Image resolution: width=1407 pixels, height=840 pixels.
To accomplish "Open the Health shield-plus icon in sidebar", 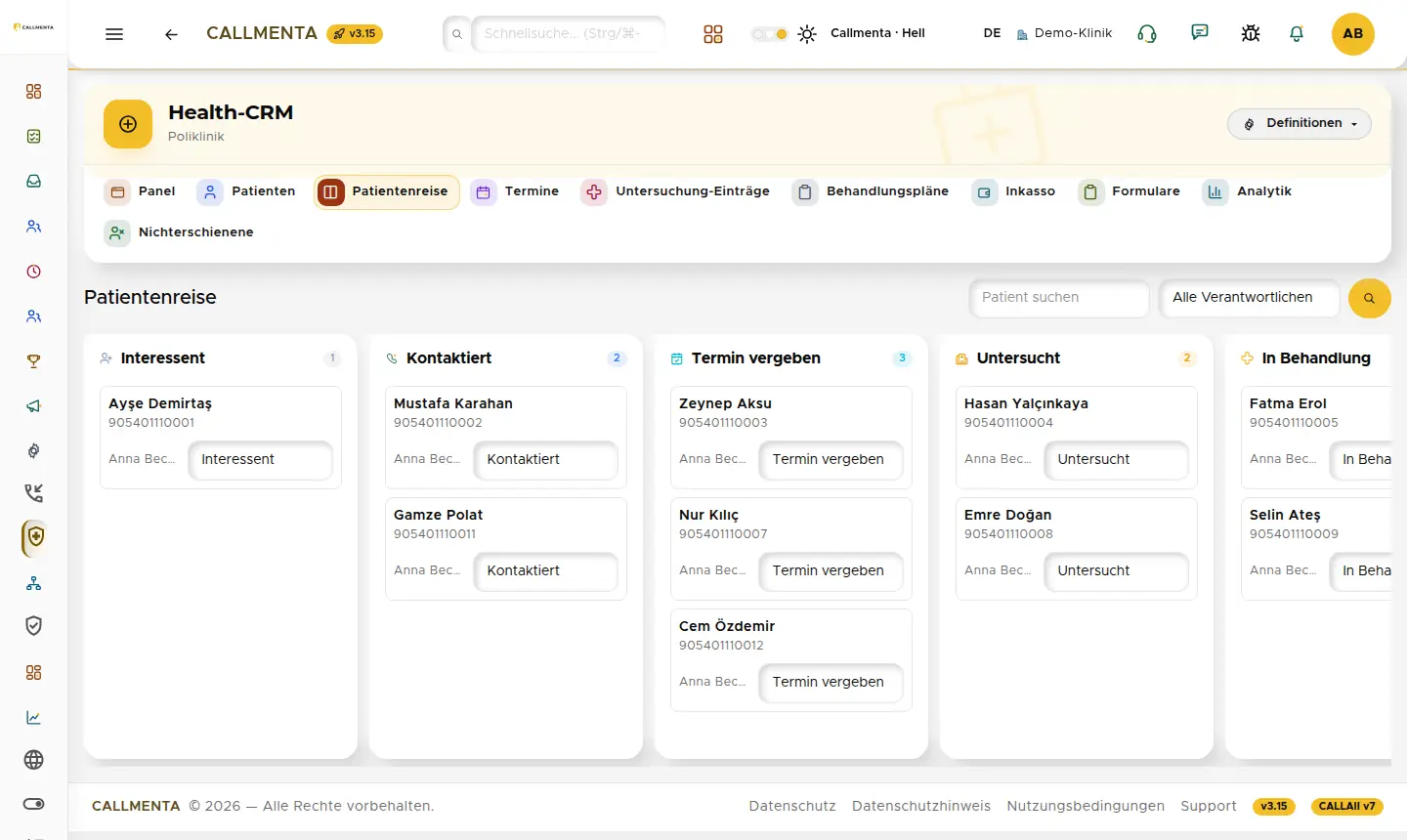I will (x=35, y=537).
